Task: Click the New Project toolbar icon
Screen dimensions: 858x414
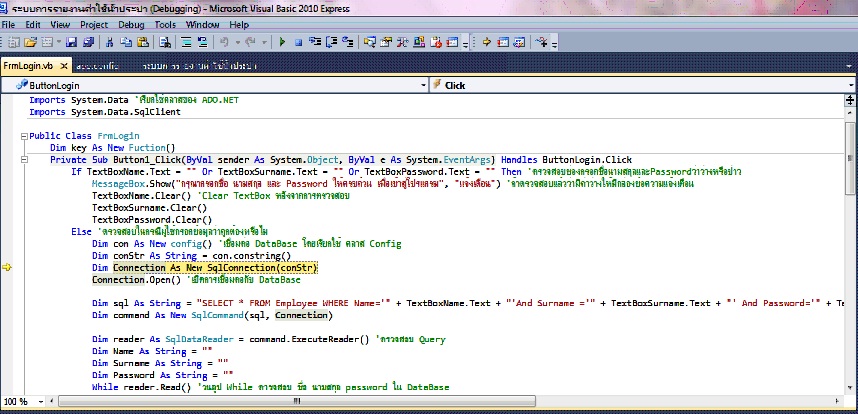Action: coord(14,42)
